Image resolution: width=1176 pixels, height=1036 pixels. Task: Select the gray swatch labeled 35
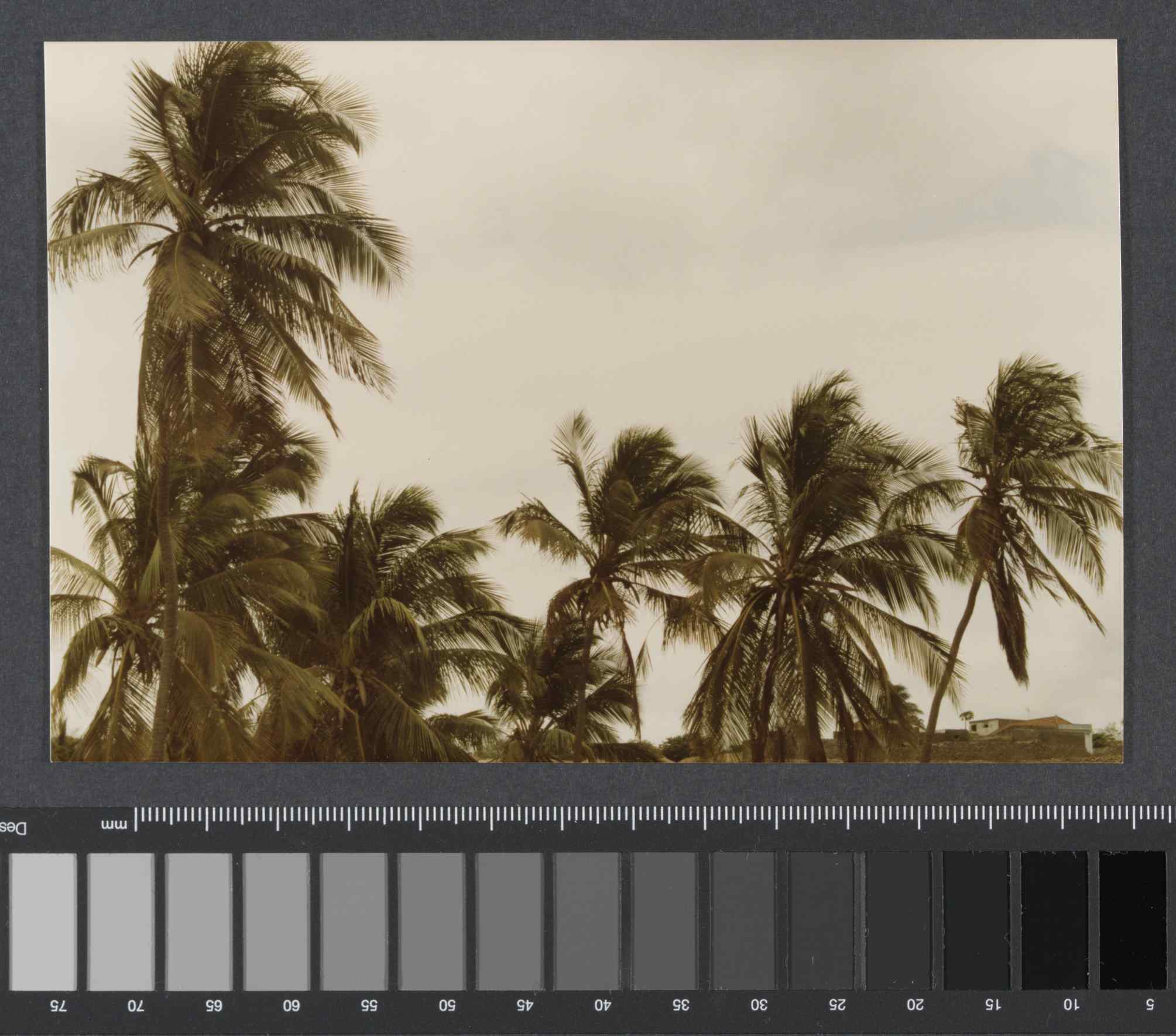(x=665, y=922)
